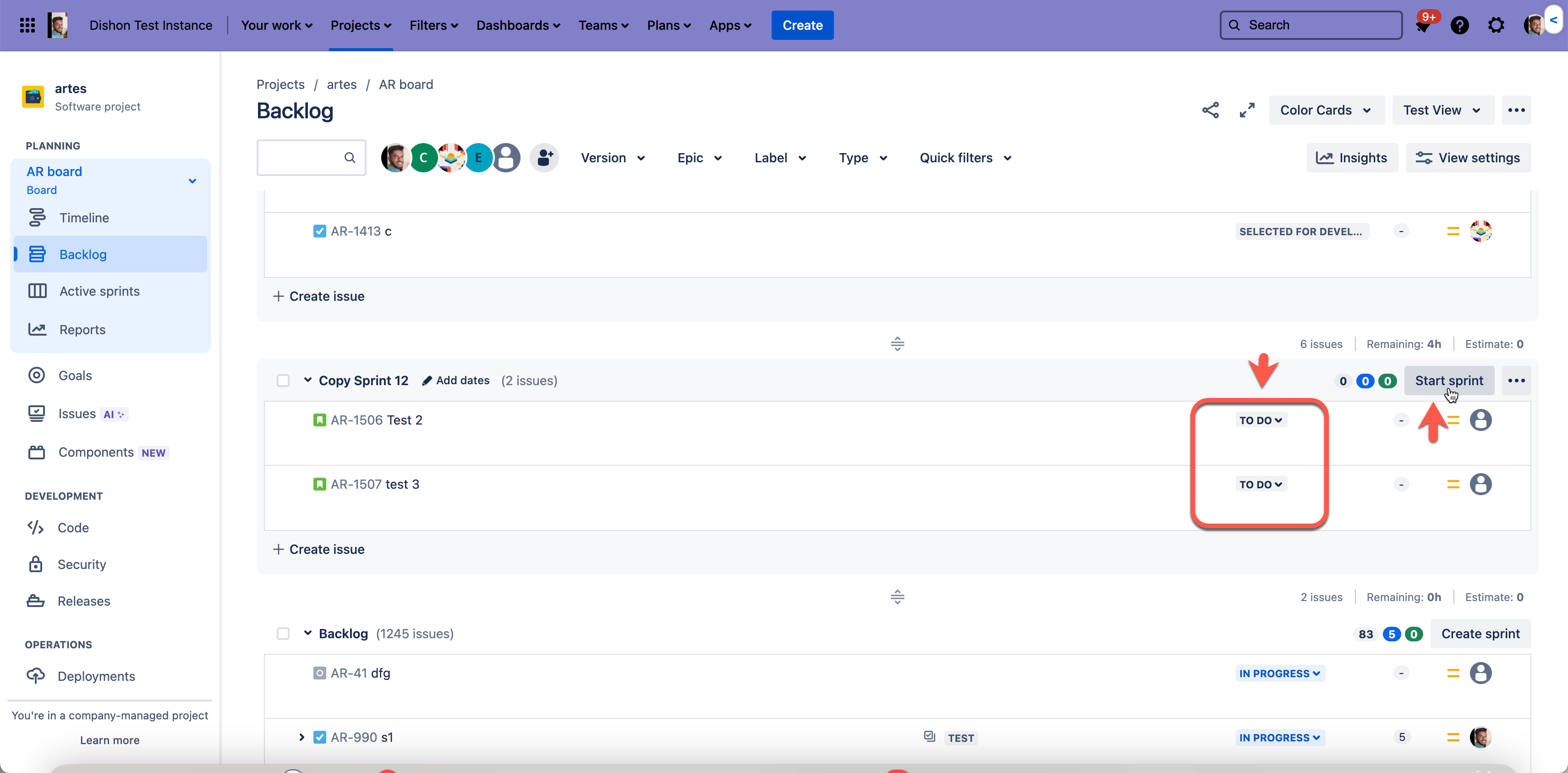Open the Quick filters dropdown
The width and height of the screenshot is (1568, 773).
click(x=965, y=158)
